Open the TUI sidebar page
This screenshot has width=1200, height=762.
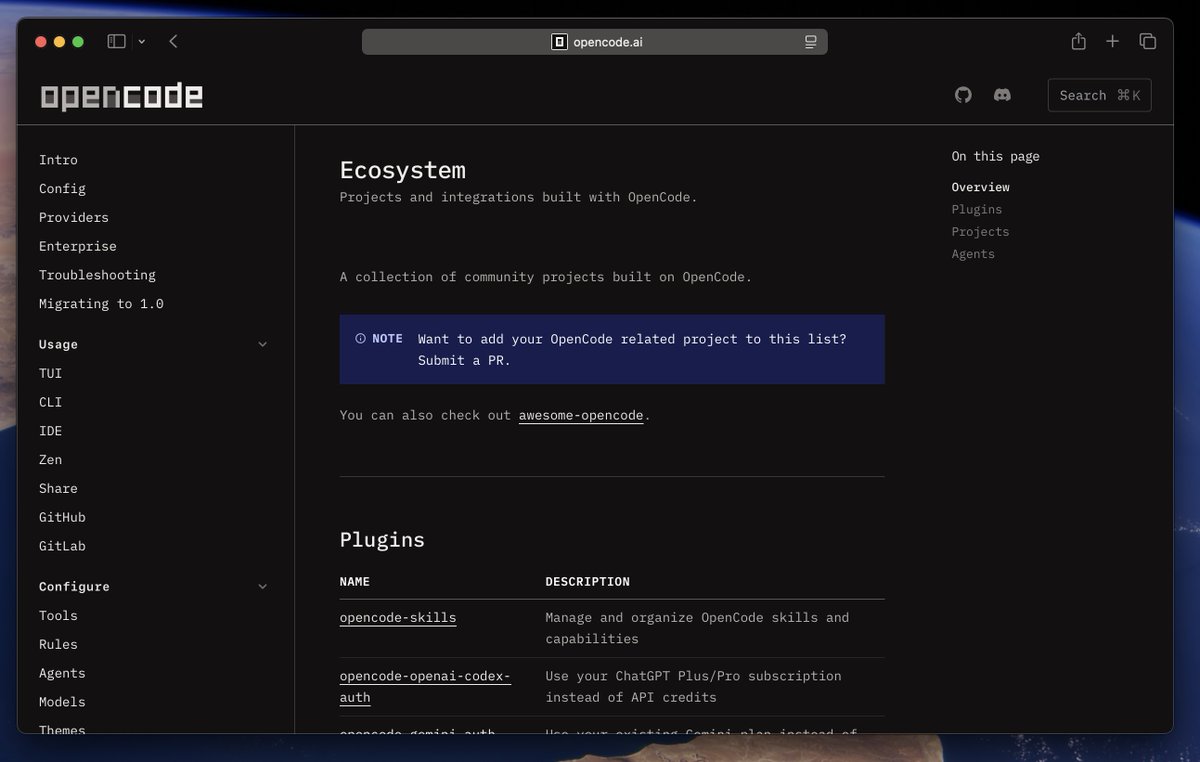[x=50, y=373]
